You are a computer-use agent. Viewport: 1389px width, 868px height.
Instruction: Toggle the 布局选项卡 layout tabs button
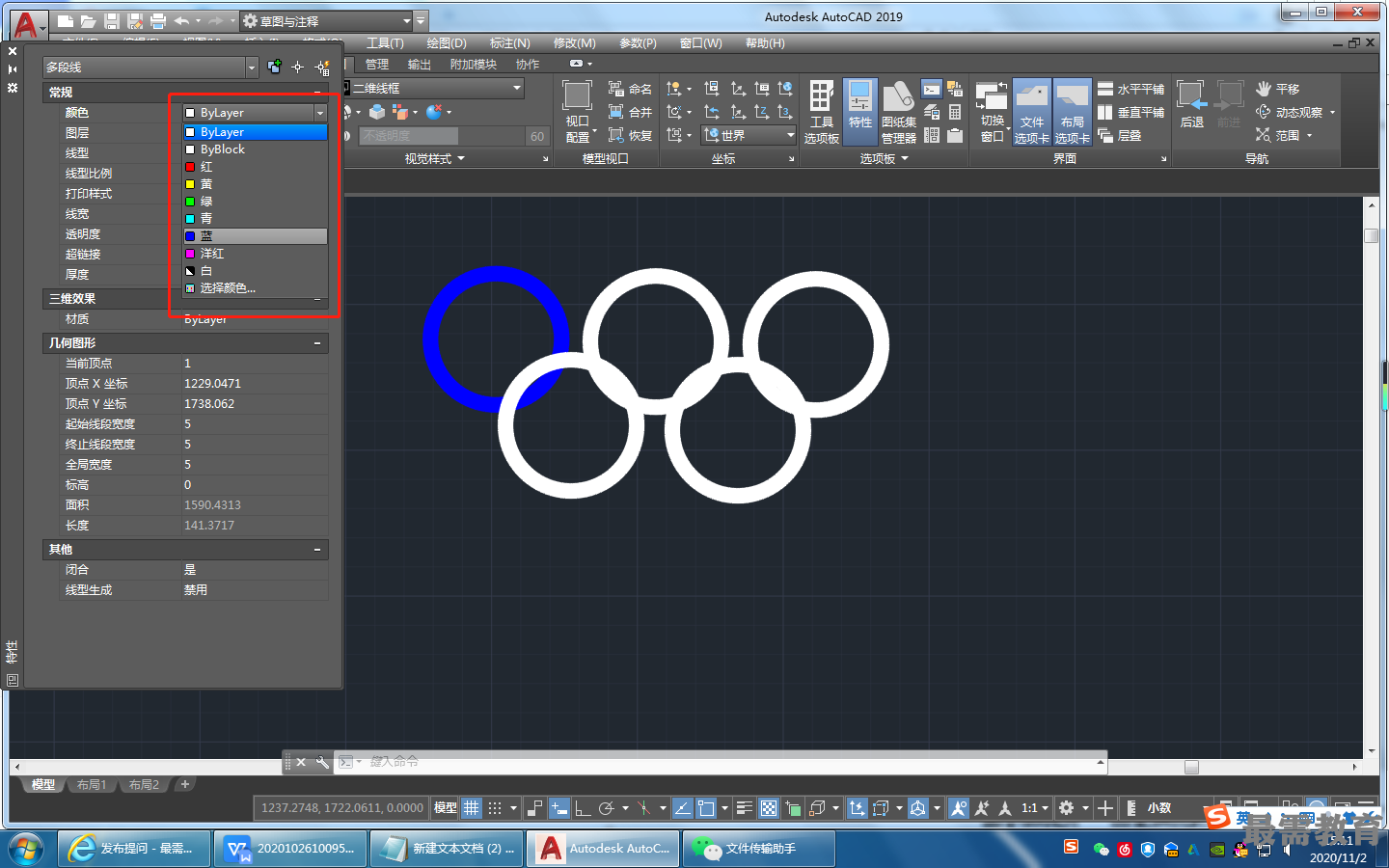(x=1072, y=112)
